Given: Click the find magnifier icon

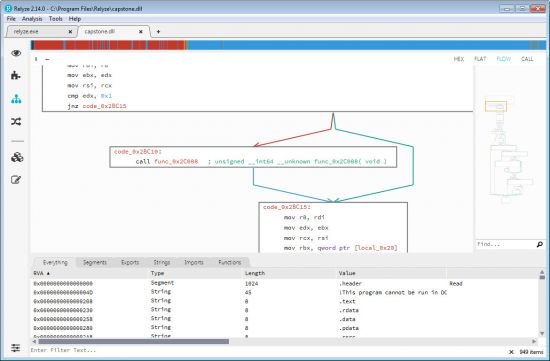Looking at the screenshot, I should (x=539, y=244).
